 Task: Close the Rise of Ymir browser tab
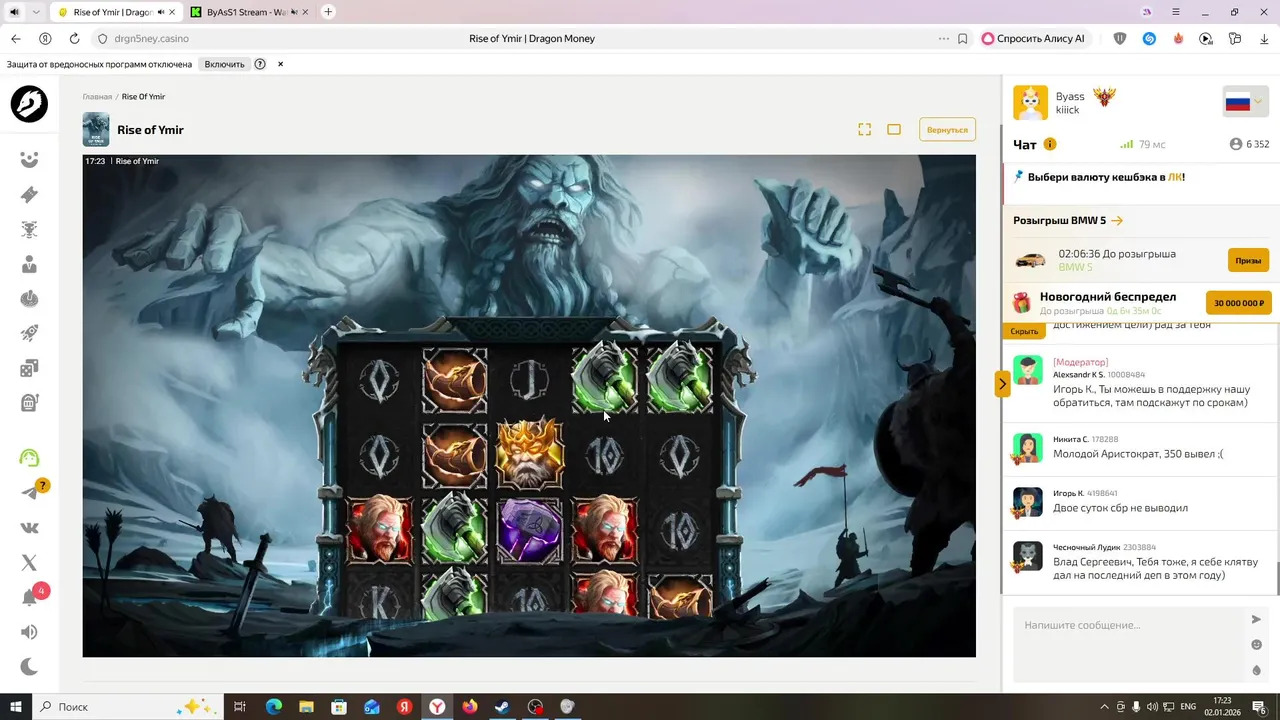click(173, 12)
